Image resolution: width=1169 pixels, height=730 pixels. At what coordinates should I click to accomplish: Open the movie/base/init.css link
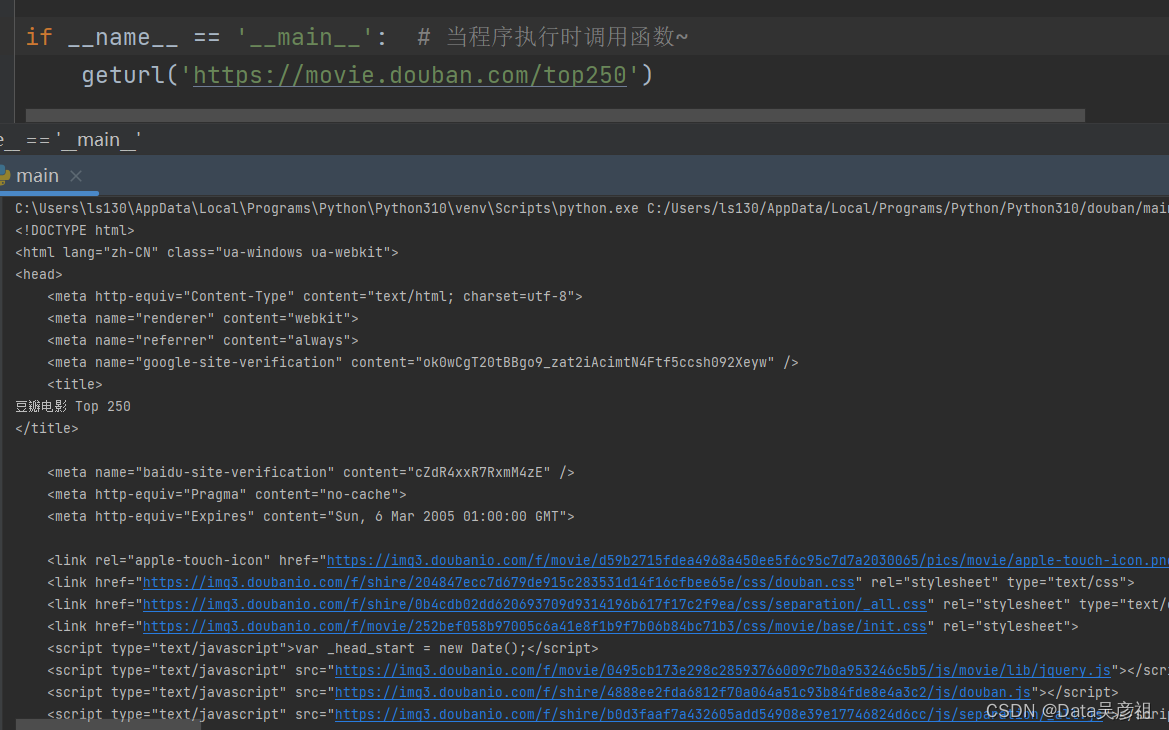[x=535, y=626]
